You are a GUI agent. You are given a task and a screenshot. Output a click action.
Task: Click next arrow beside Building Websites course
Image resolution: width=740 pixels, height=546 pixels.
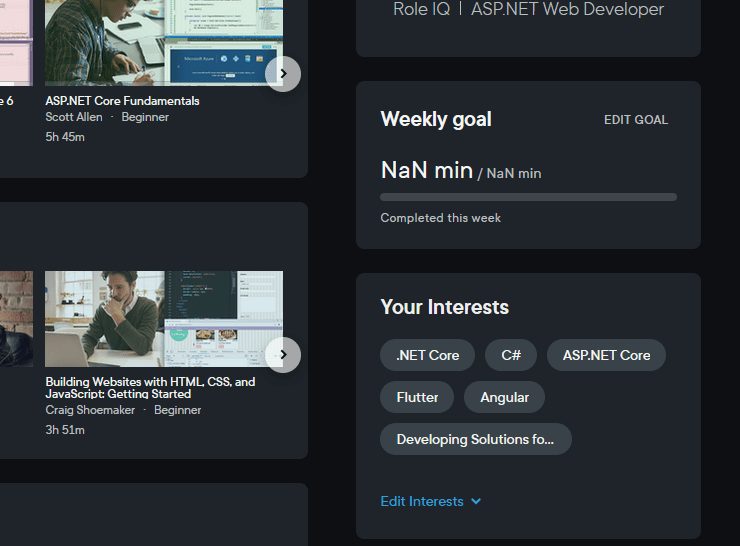pos(283,354)
